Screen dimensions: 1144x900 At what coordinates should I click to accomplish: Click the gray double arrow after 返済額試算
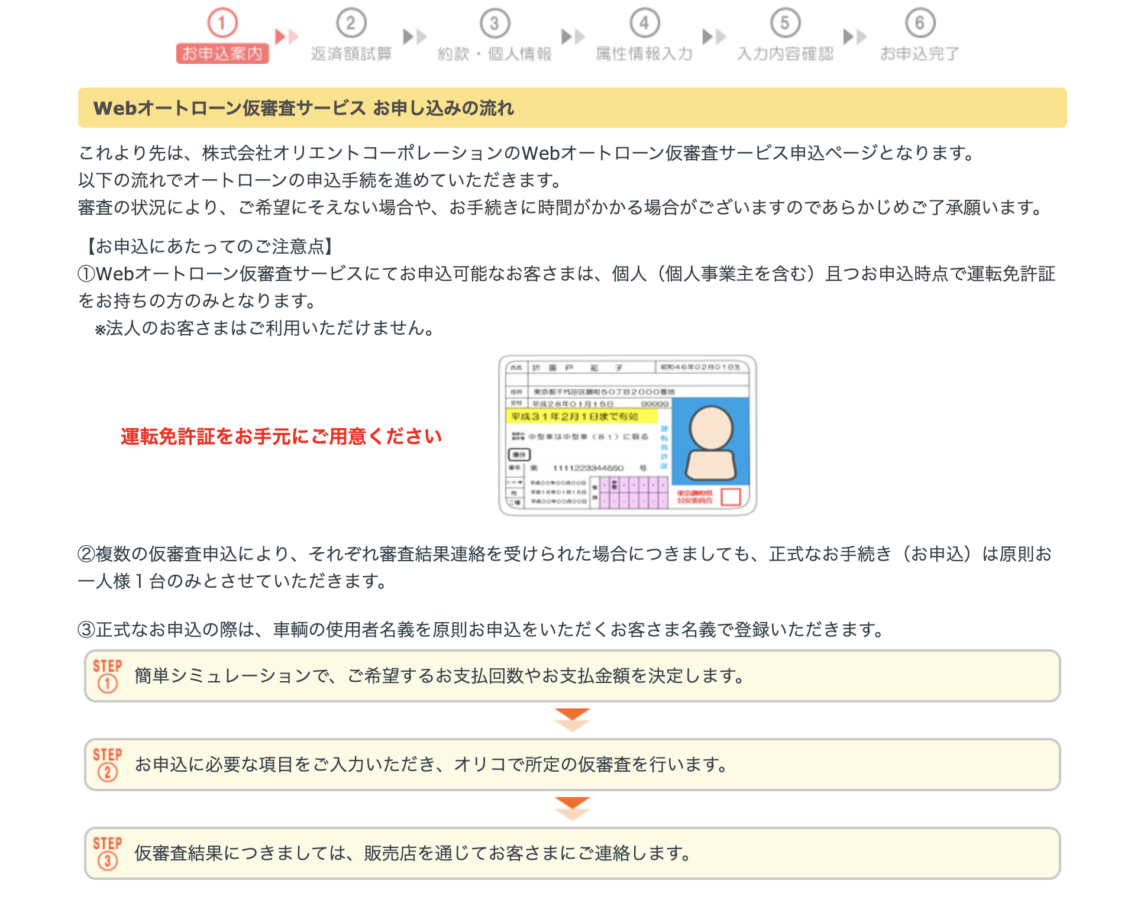pos(415,36)
